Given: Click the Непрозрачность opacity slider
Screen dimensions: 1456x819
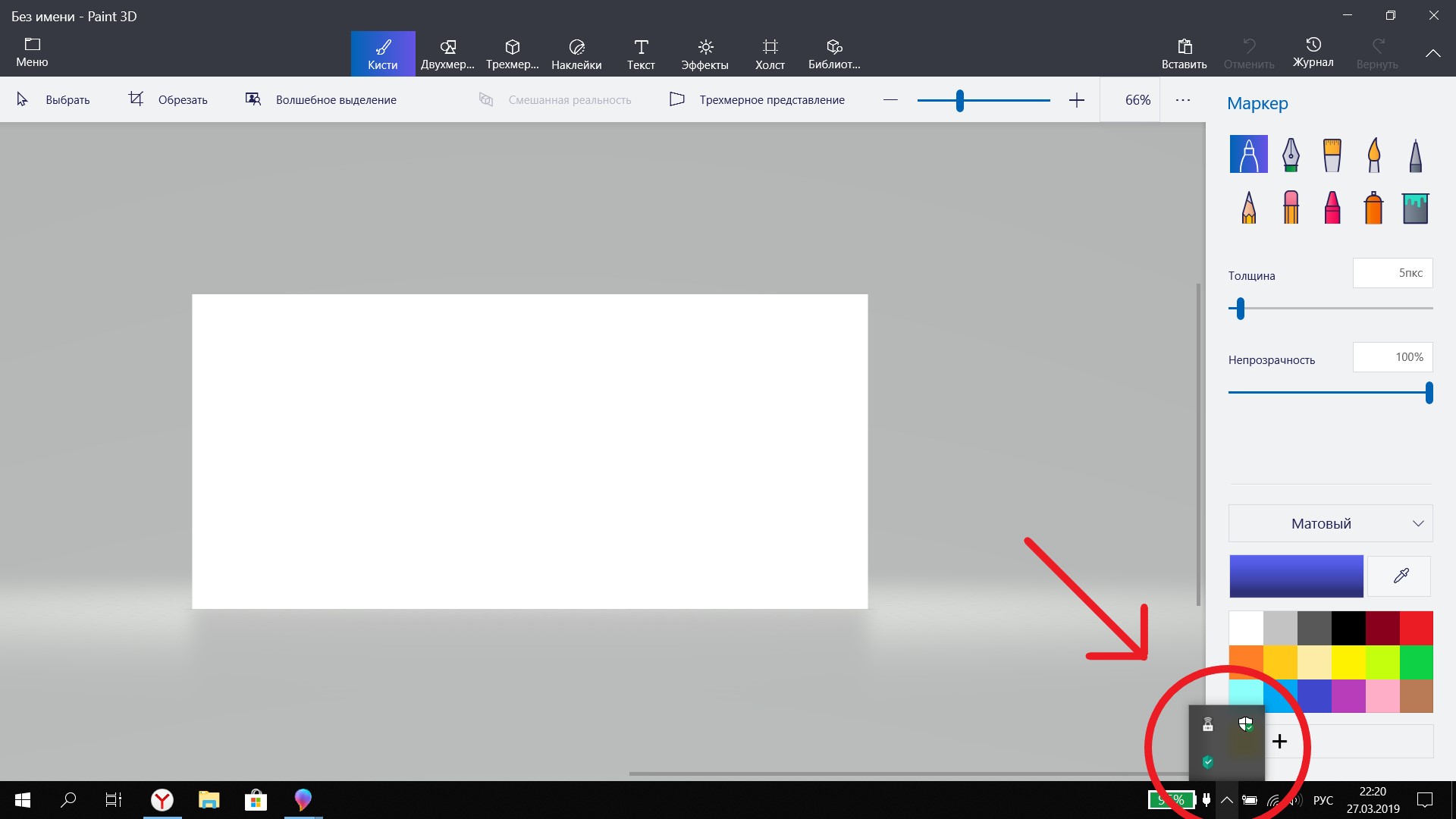Looking at the screenshot, I should pyautogui.click(x=1330, y=392).
